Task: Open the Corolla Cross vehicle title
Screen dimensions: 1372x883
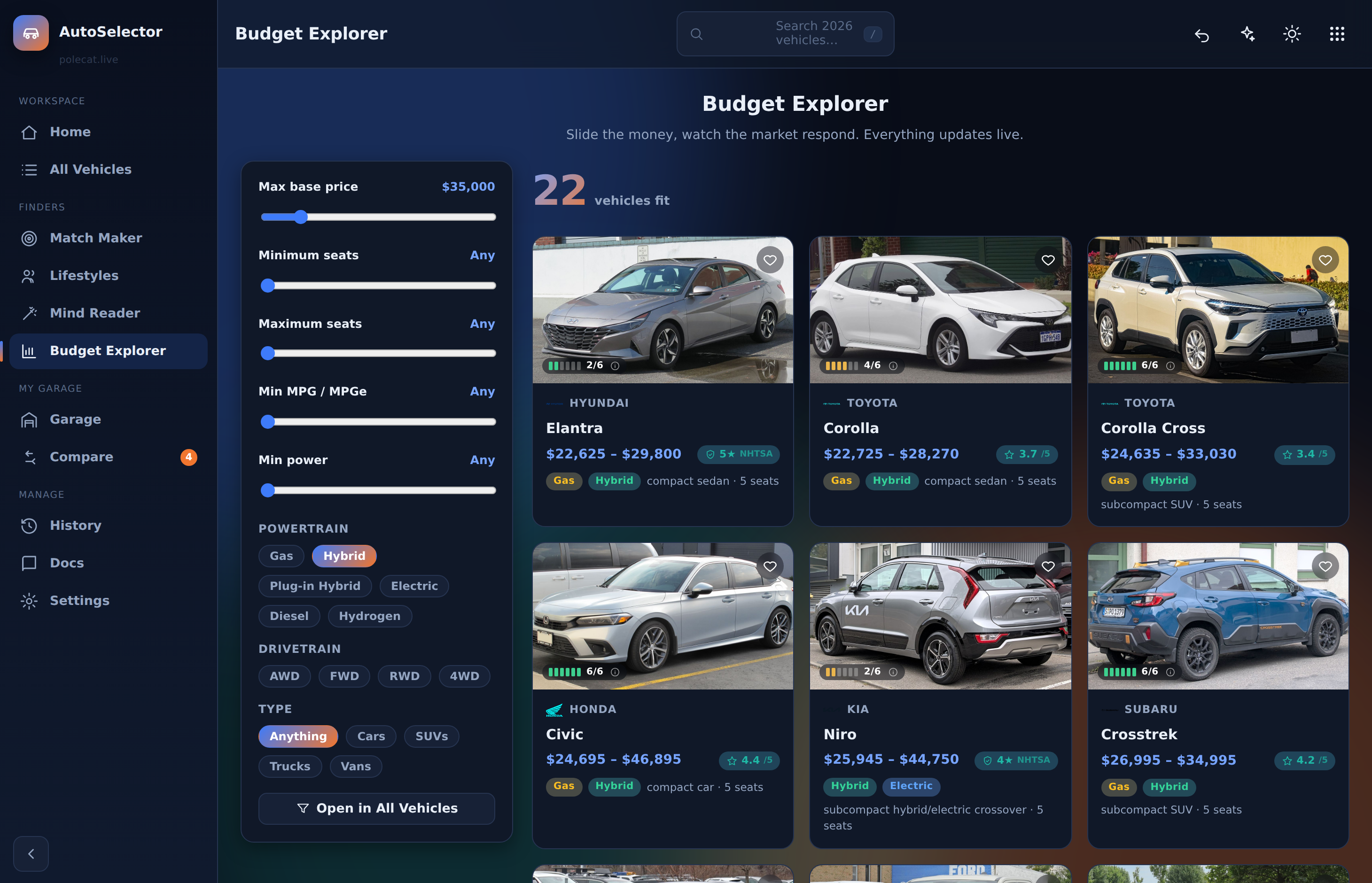Action: coord(1153,428)
